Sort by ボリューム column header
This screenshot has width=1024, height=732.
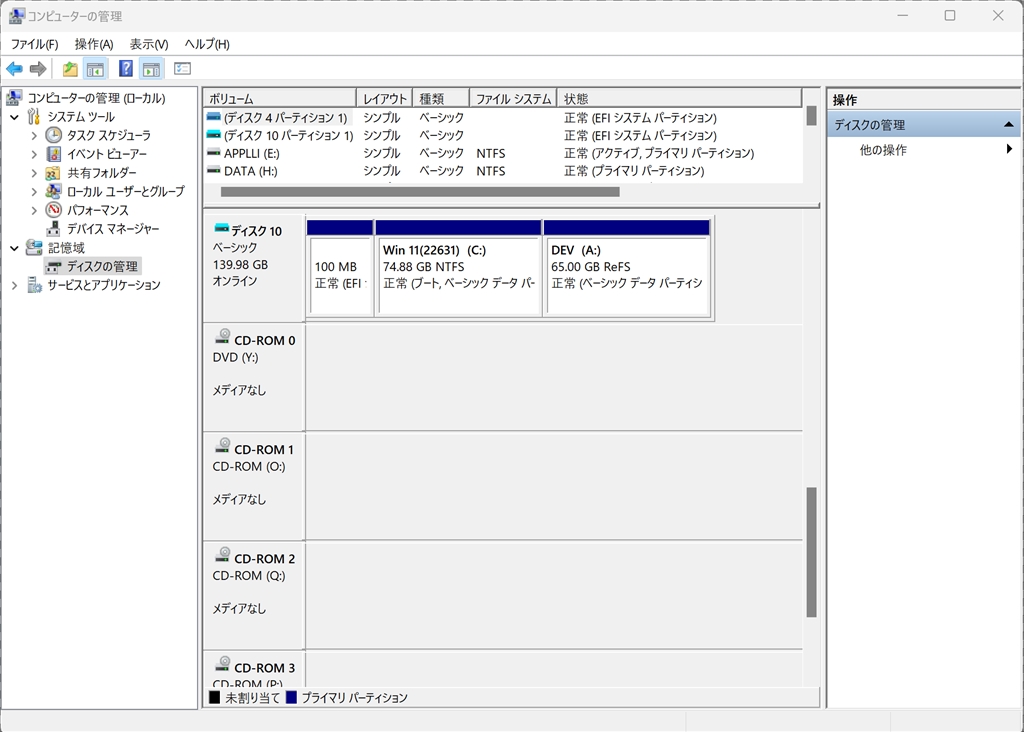pyautogui.click(x=280, y=98)
